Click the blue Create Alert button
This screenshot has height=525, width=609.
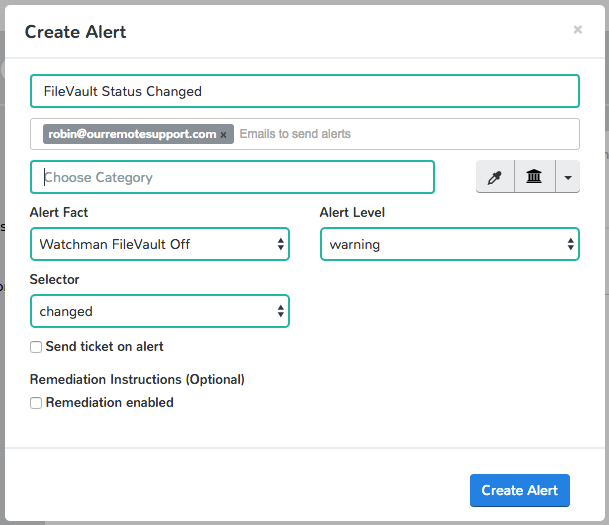(520, 490)
